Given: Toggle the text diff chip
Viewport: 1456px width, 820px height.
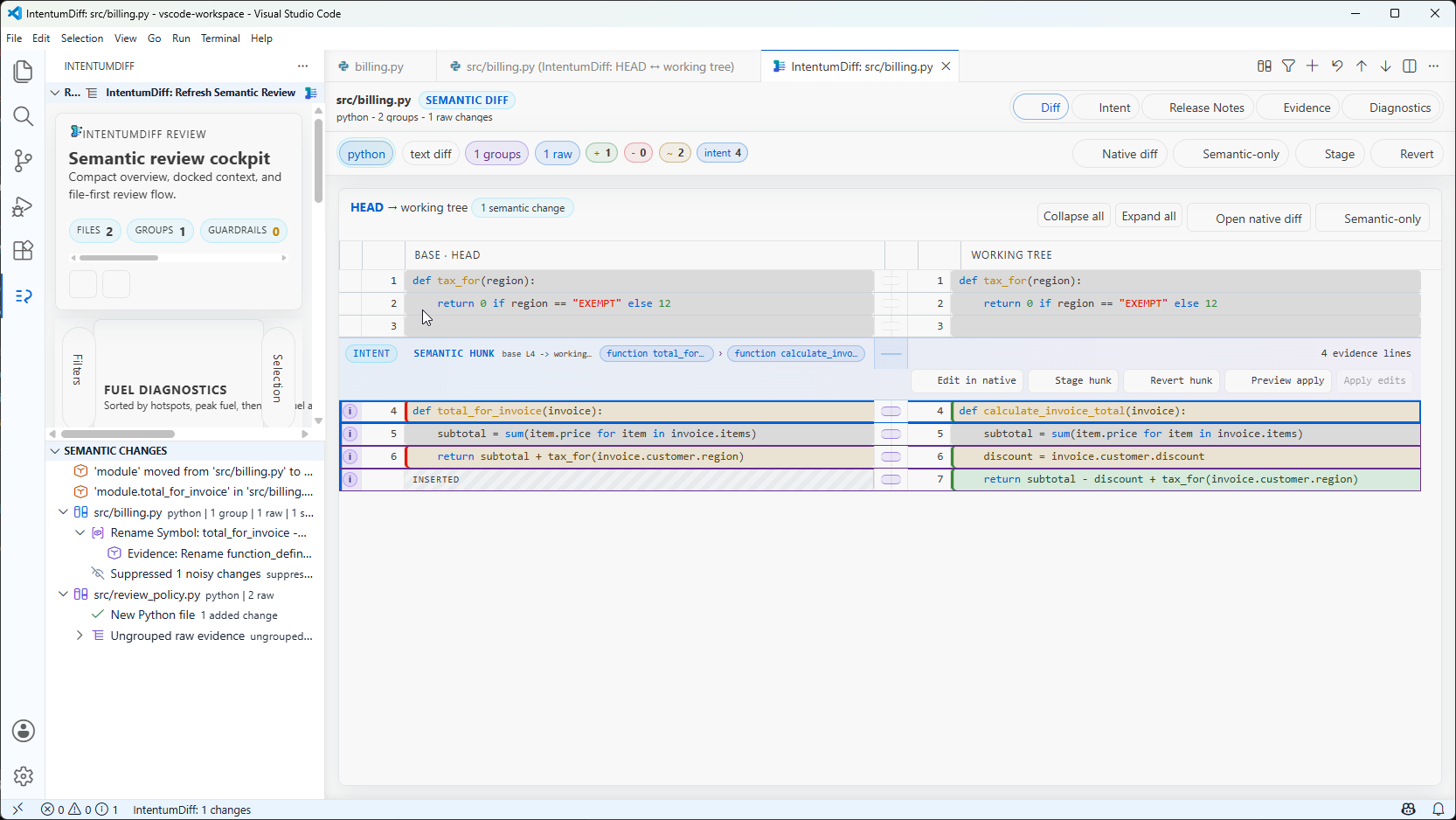Looking at the screenshot, I should pos(431,154).
